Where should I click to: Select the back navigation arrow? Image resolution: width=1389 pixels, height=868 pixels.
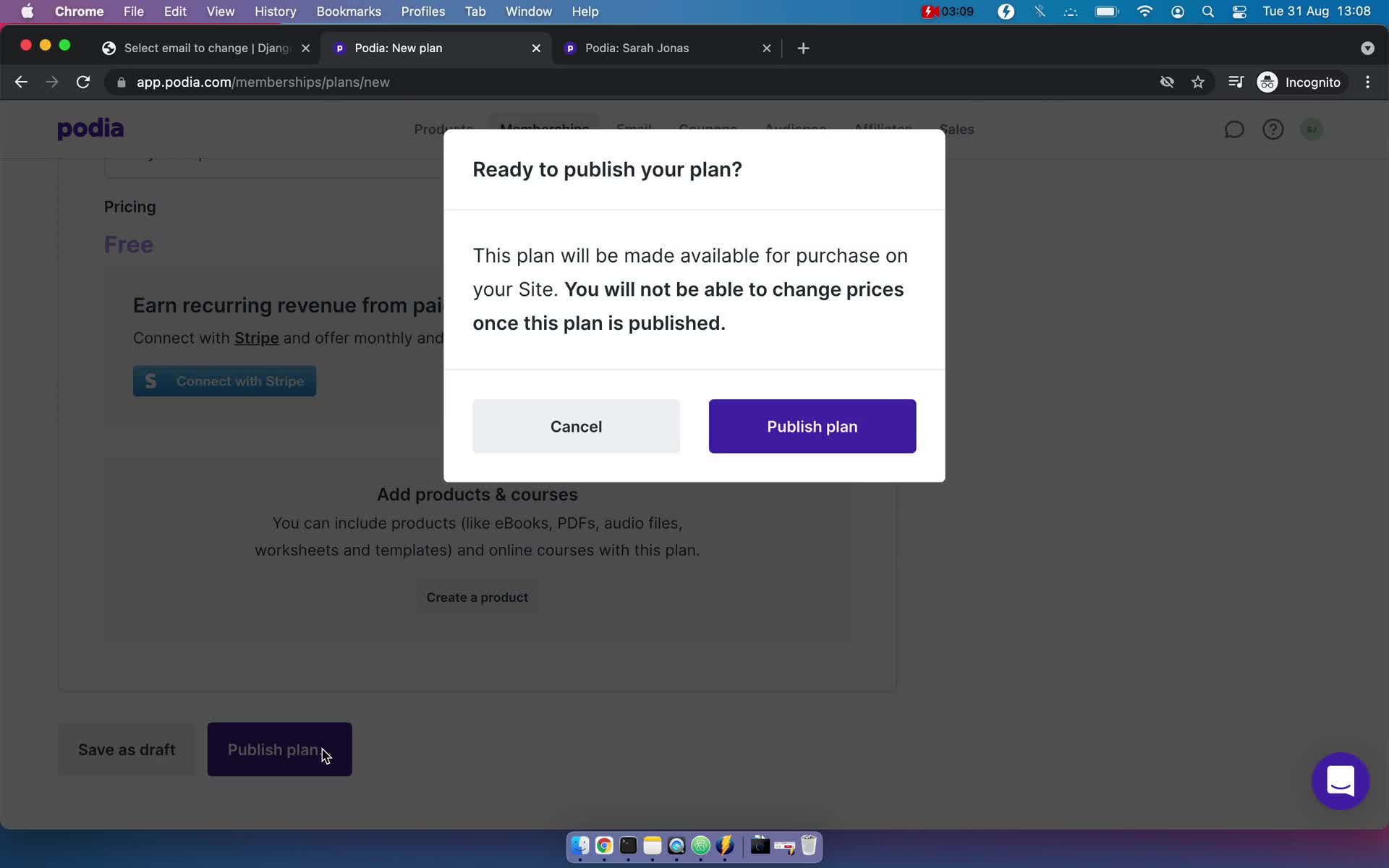coord(20,82)
